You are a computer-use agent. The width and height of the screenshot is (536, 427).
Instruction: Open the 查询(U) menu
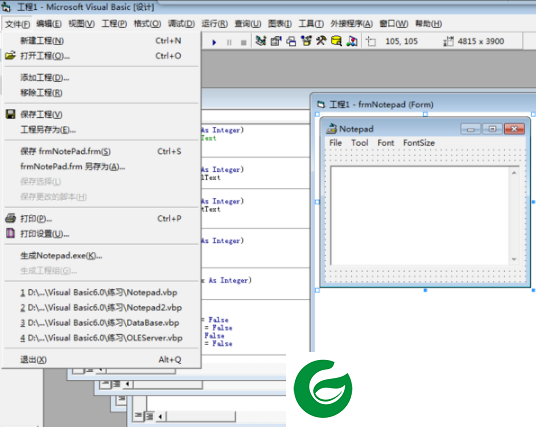click(x=248, y=24)
